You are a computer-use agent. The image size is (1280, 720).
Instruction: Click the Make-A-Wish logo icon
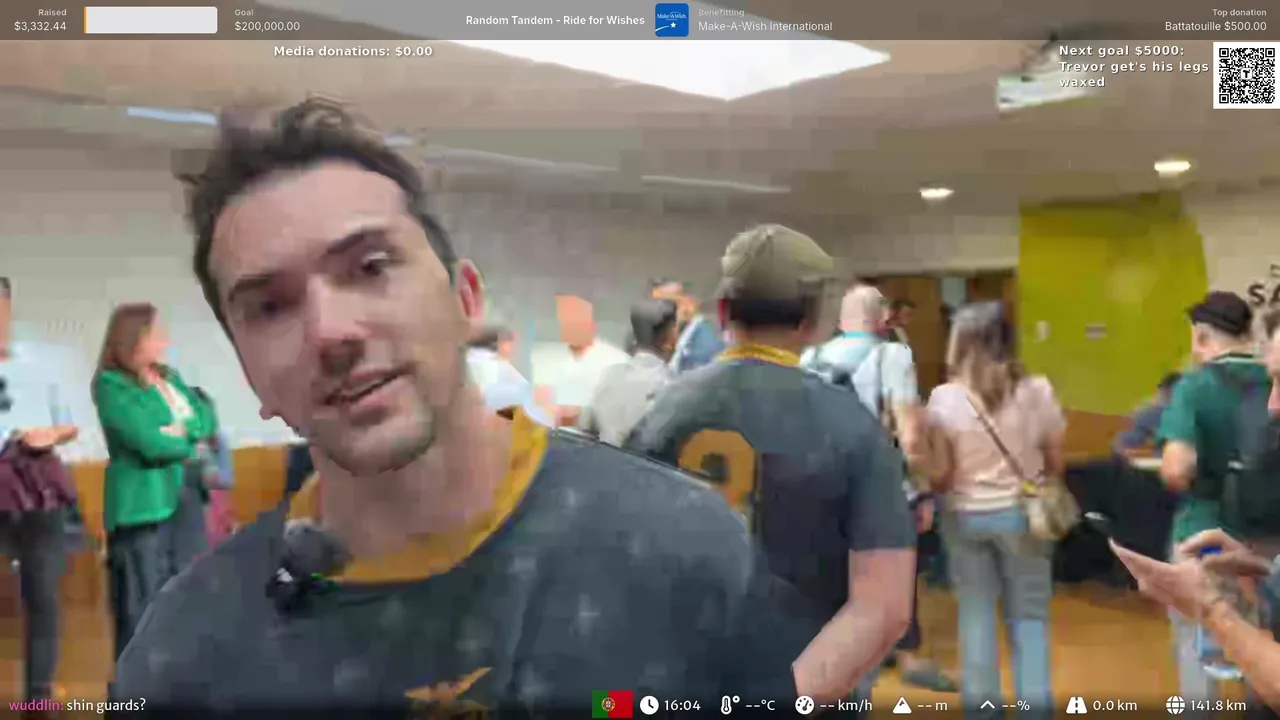(x=671, y=19)
